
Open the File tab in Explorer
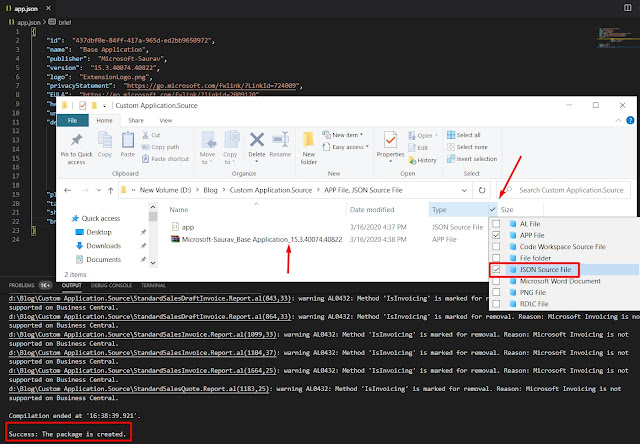click(x=72, y=120)
